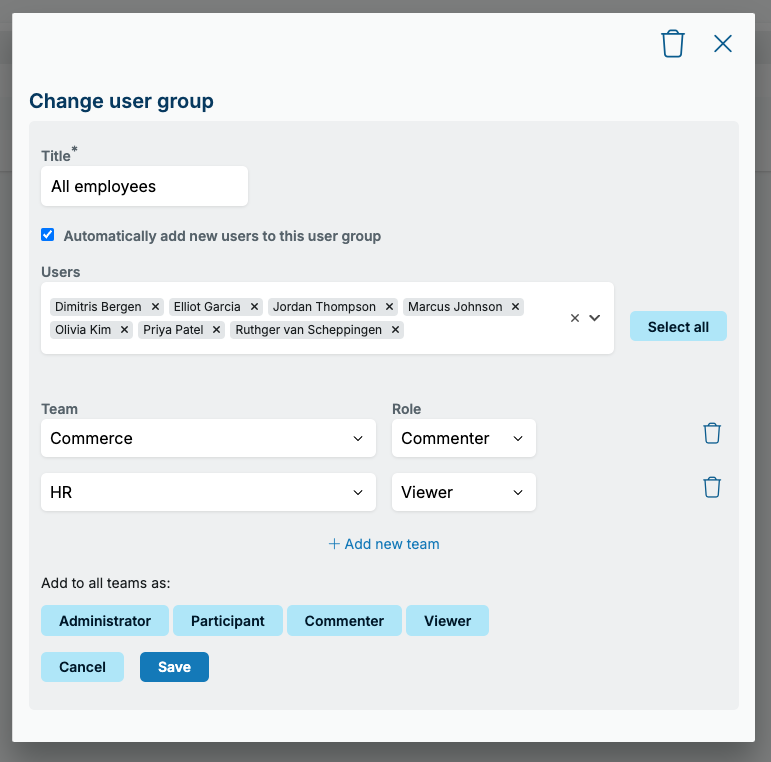
Task: Close the Change user group dialog
Action: (722, 44)
